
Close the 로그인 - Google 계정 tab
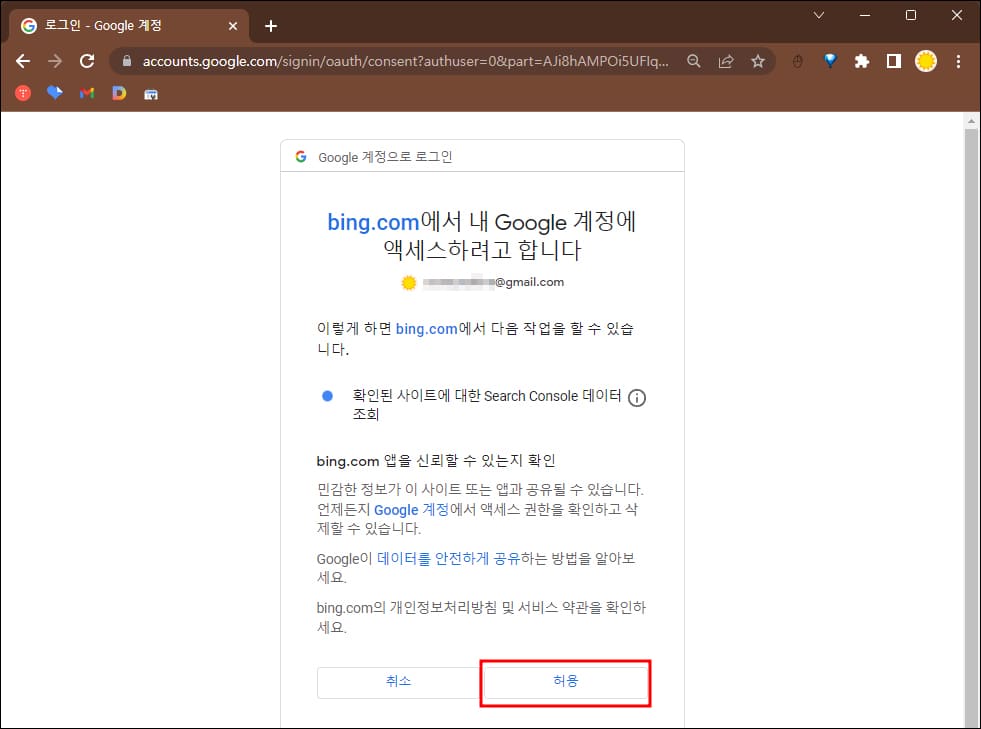tap(233, 26)
